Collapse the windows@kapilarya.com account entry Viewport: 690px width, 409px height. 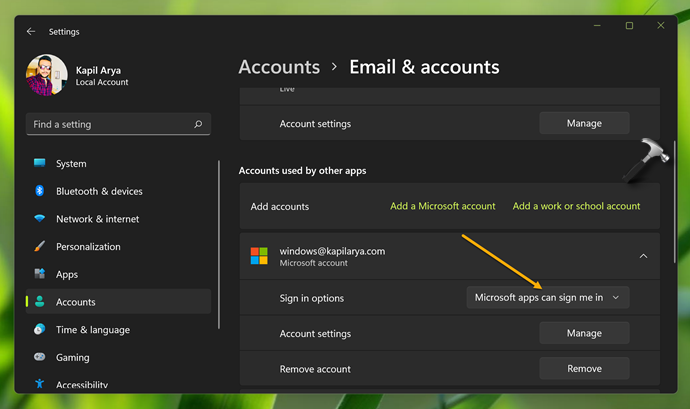(x=643, y=256)
